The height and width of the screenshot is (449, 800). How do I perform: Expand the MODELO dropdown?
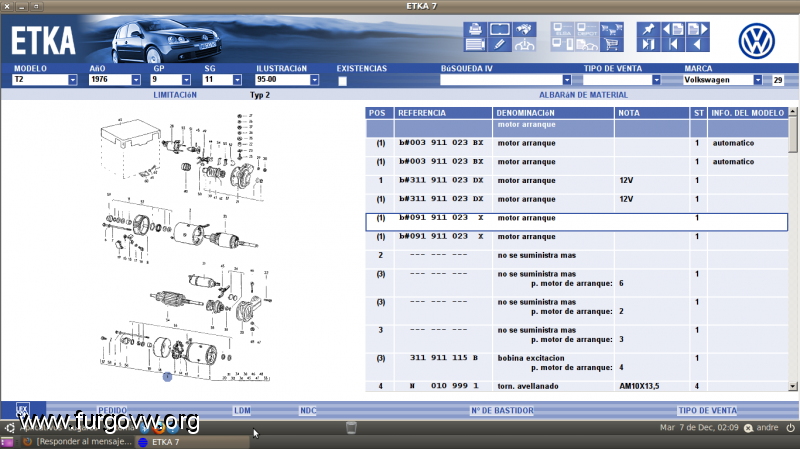coord(72,80)
